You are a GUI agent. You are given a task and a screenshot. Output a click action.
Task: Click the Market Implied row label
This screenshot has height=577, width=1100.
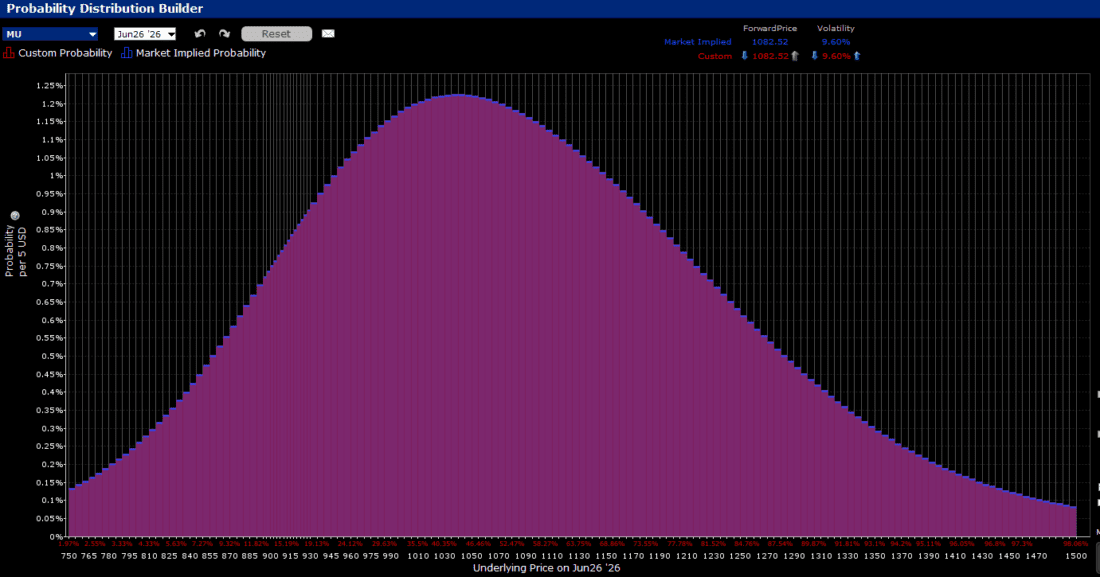697,42
